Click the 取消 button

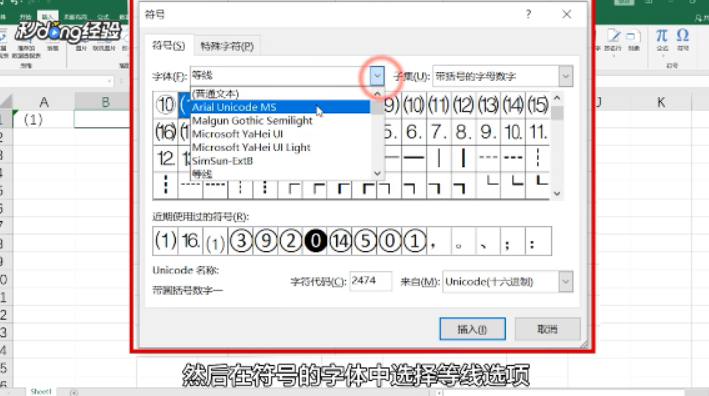coord(548,329)
